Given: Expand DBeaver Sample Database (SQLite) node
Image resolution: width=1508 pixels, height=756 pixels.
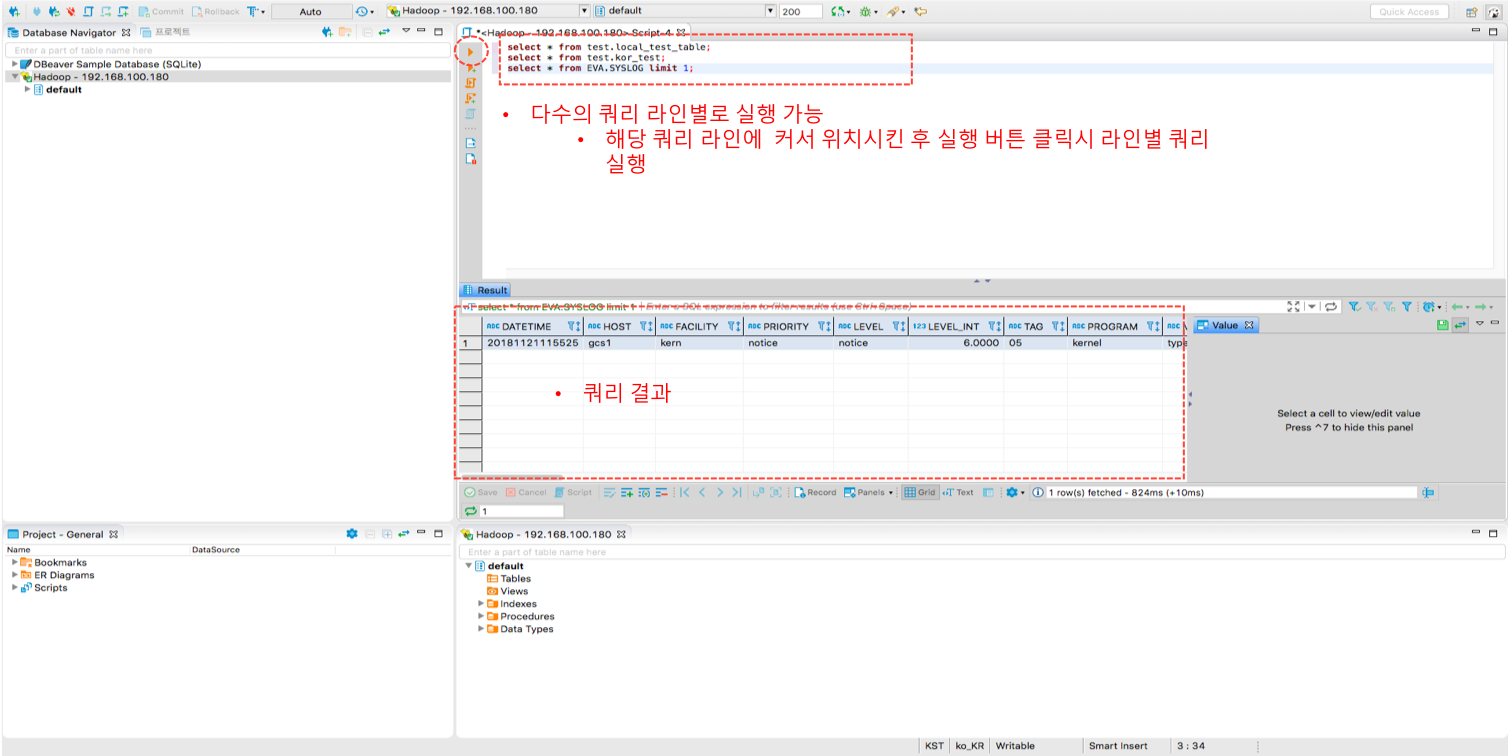Looking at the screenshot, I should (x=15, y=64).
